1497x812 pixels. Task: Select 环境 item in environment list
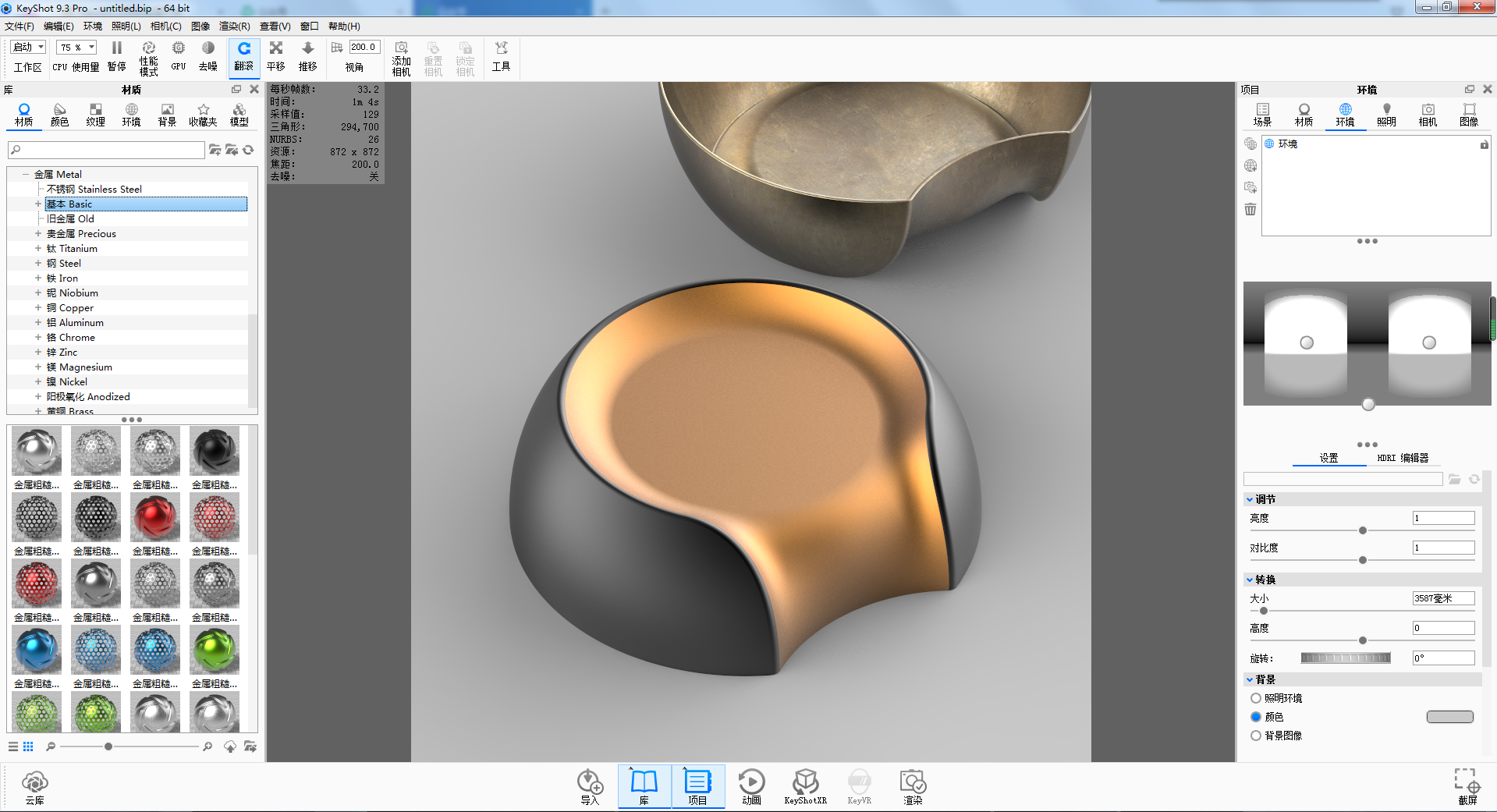coord(1287,144)
